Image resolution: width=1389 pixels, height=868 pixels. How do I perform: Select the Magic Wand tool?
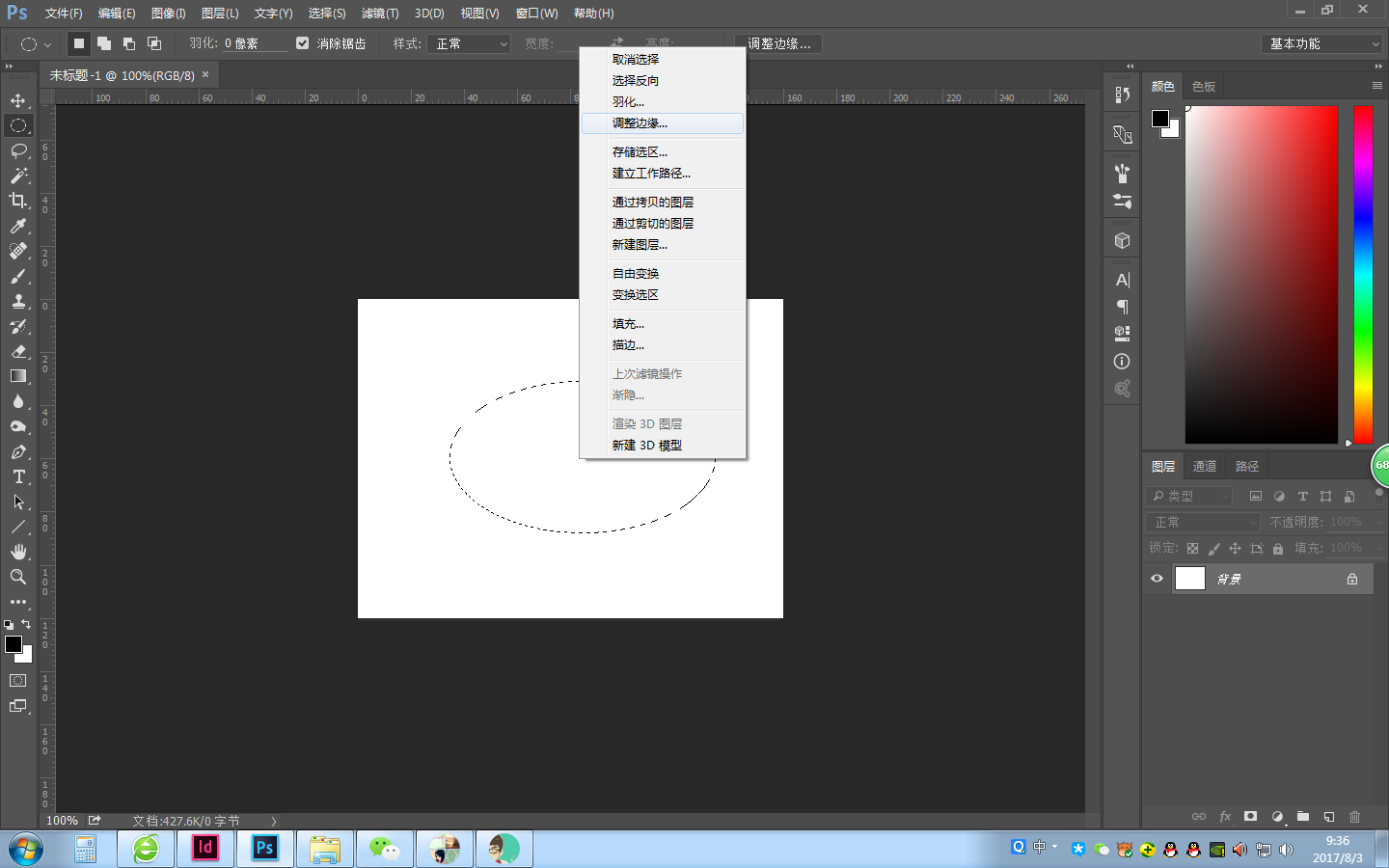tap(18, 176)
